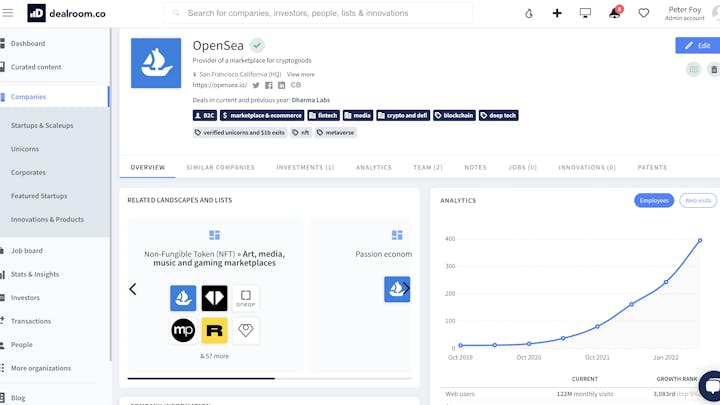Screen dimensions: 720x405
Task: Show next landscape with right arrow
Action: (406, 289)
